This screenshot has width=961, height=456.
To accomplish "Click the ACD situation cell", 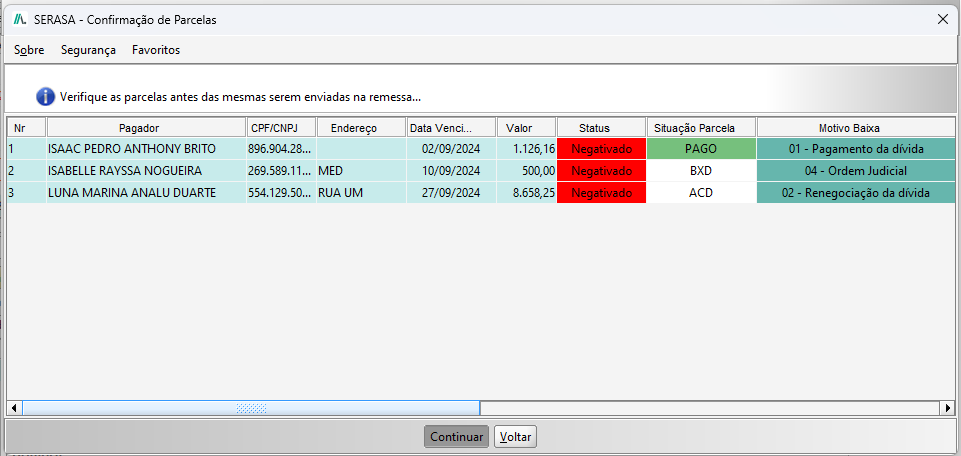I will [702, 193].
